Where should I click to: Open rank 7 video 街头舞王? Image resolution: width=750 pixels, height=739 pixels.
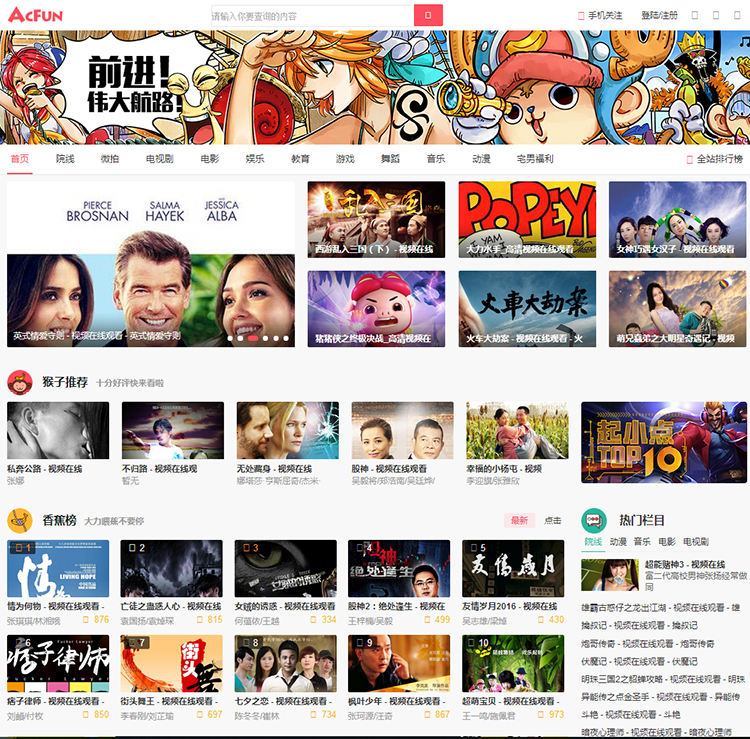pyautogui.click(x=171, y=663)
